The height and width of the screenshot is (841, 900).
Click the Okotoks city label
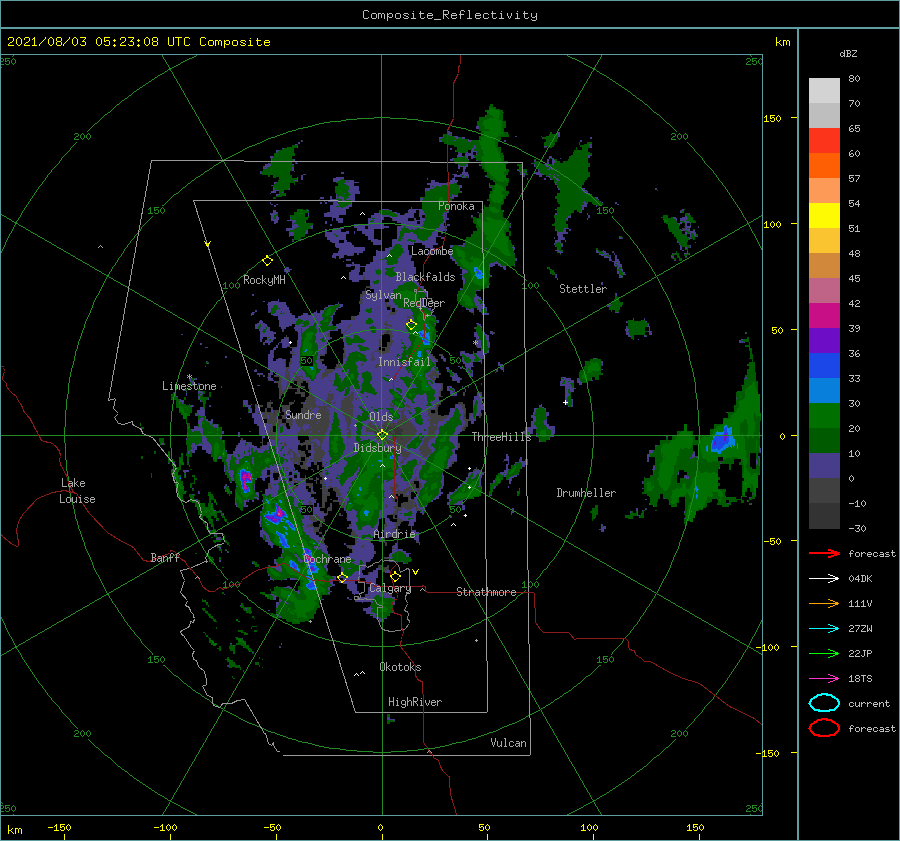coord(400,667)
